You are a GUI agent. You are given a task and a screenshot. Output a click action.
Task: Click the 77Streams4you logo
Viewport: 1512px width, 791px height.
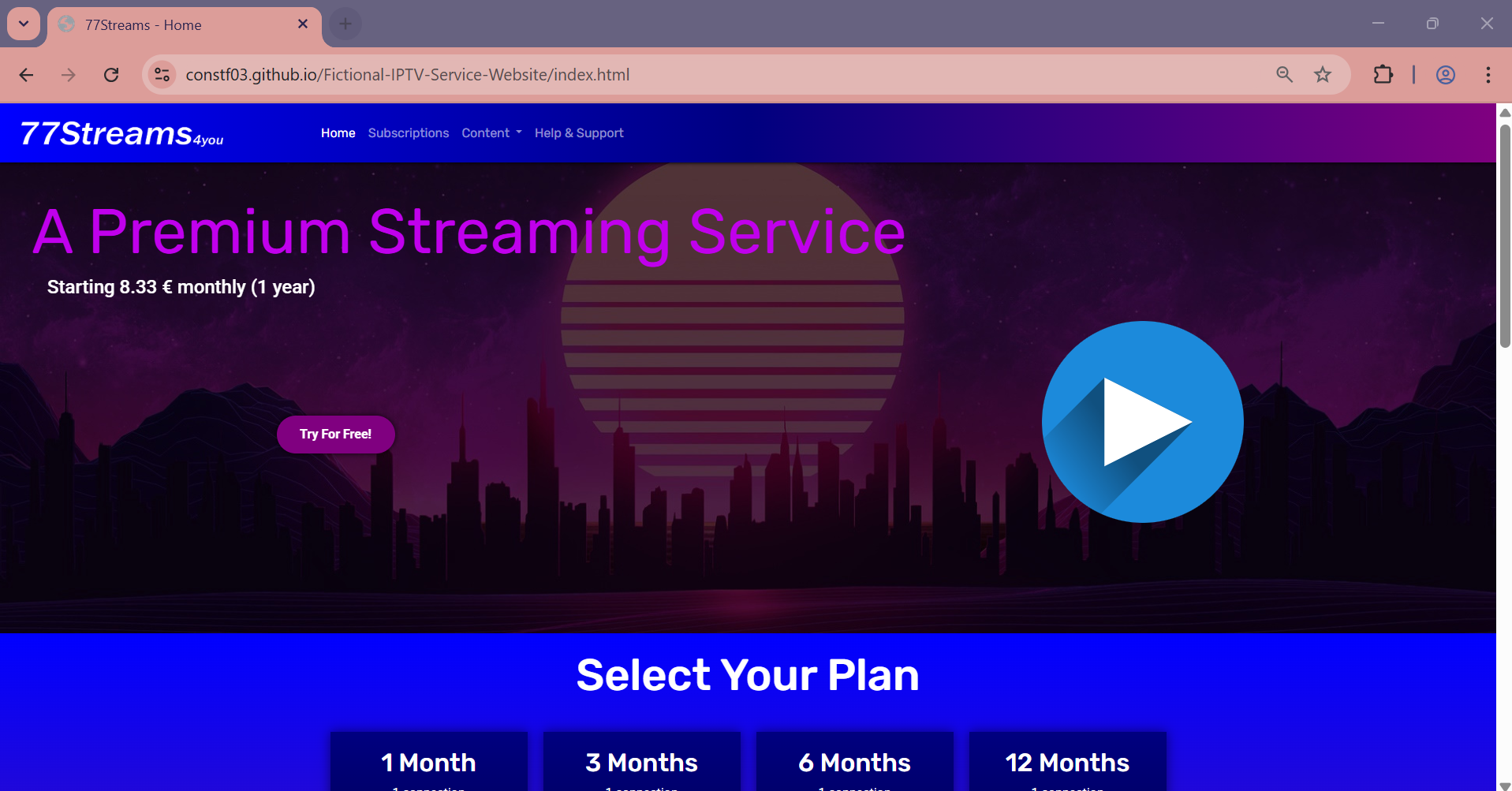[121, 133]
